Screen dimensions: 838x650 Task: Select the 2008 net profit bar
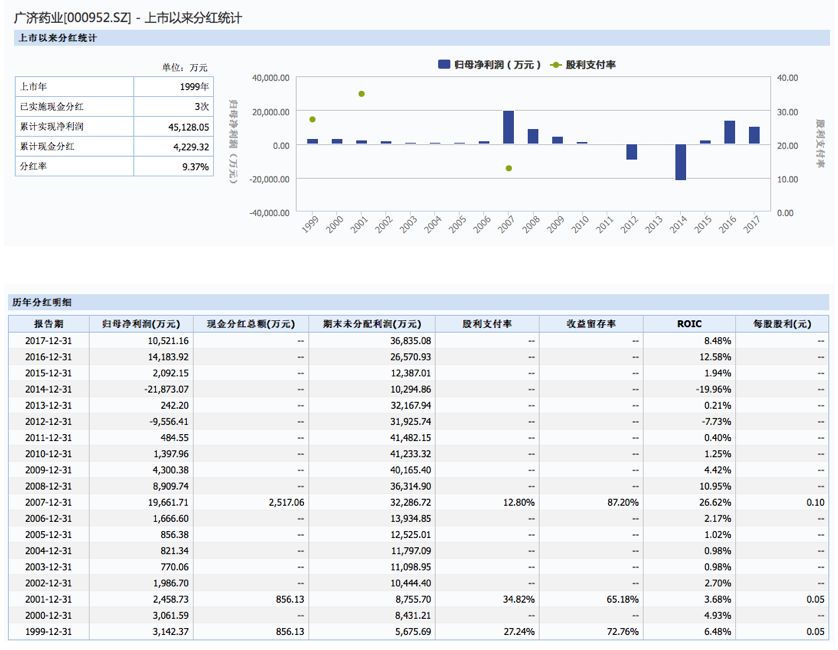pyautogui.click(x=533, y=136)
